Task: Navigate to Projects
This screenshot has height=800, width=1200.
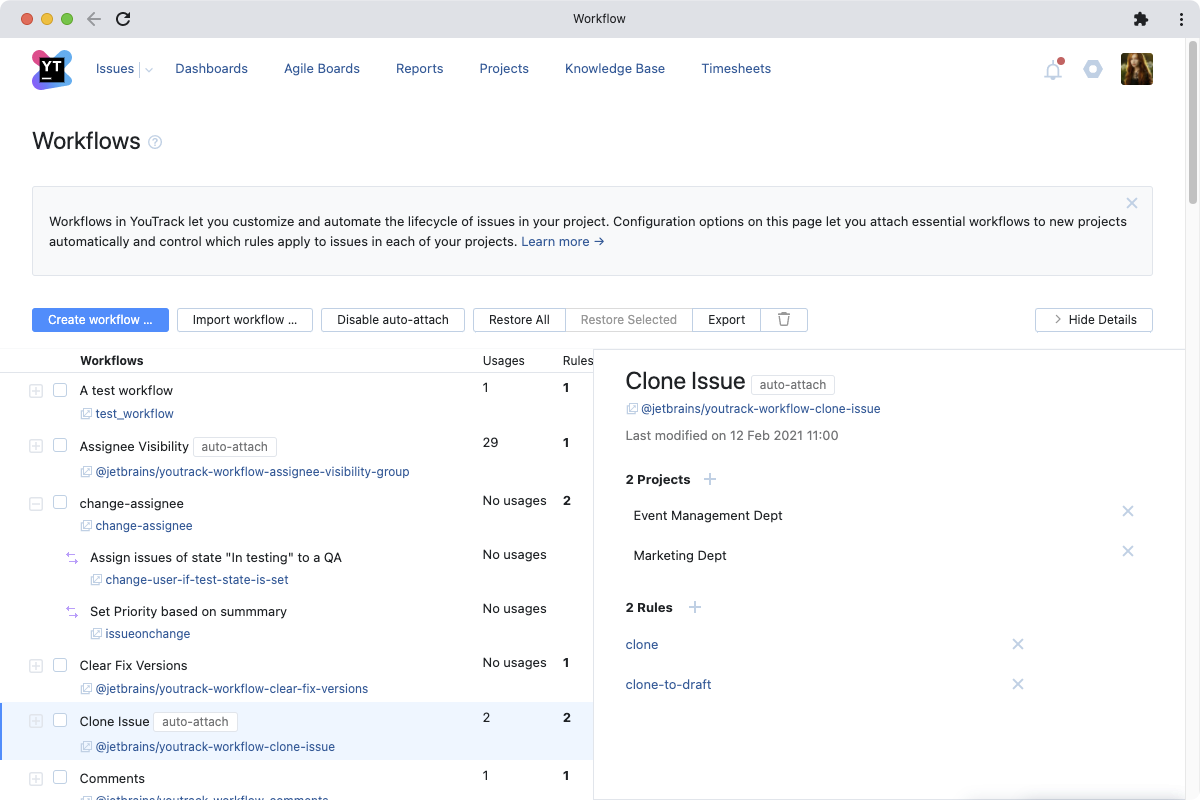Action: (x=504, y=69)
